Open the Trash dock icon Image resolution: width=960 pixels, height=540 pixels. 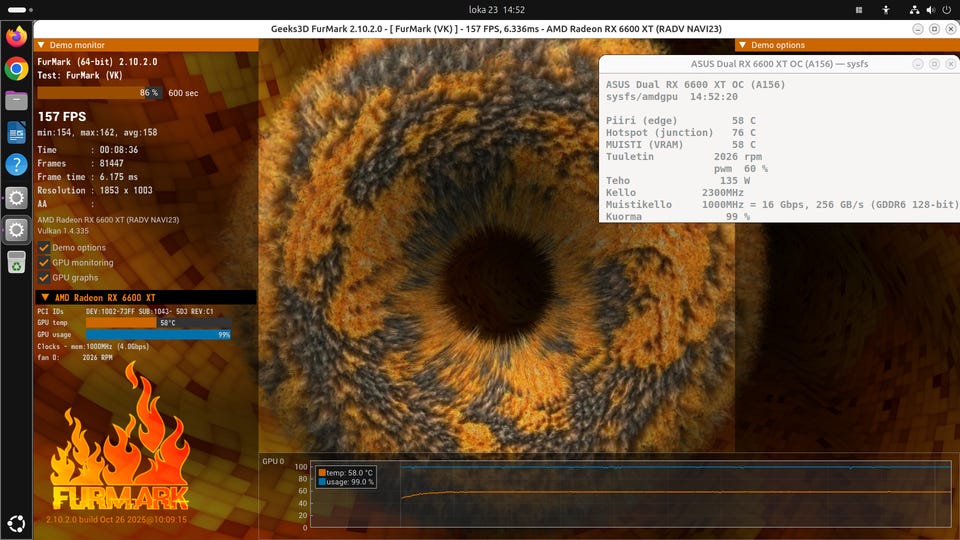tap(17, 262)
